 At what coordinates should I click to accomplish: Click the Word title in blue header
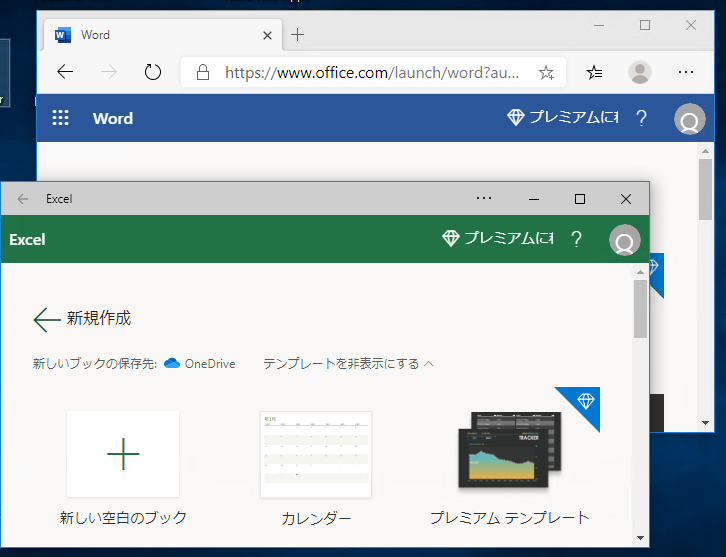tap(113, 119)
